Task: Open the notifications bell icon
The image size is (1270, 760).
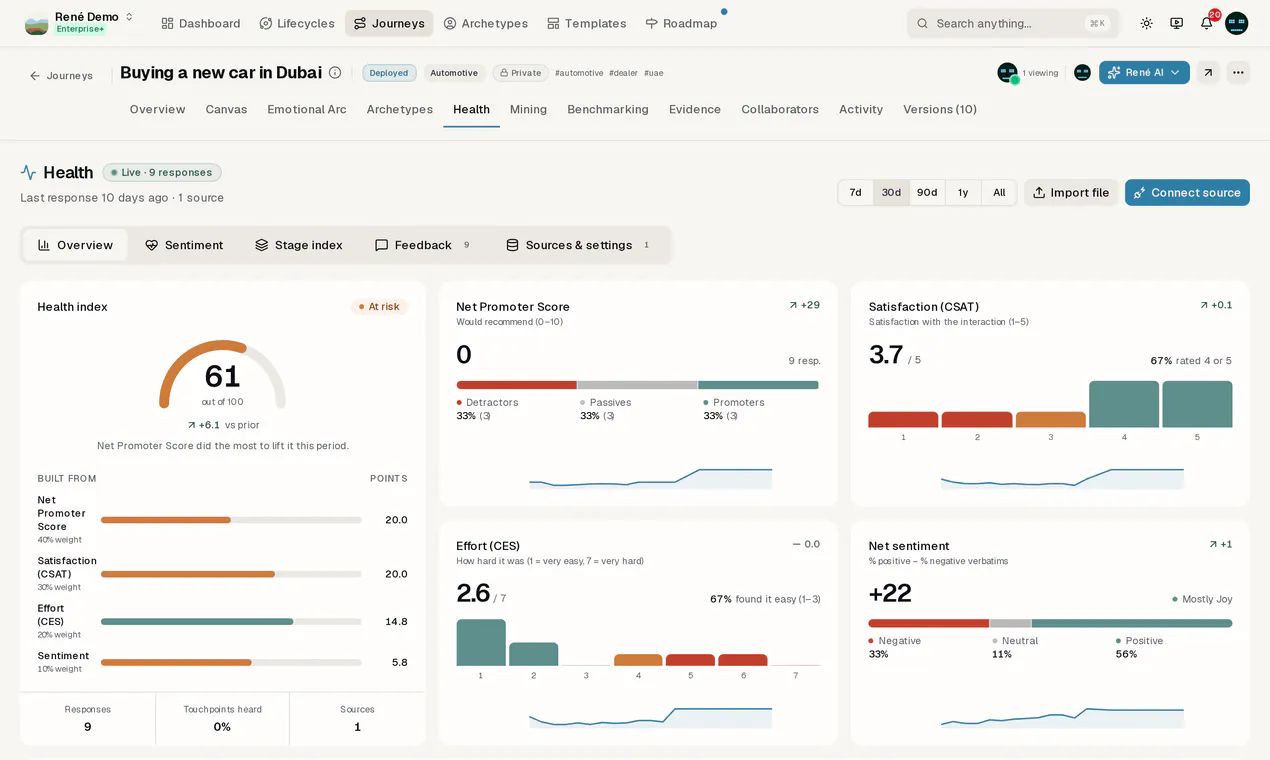Action: click(1207, 23)
